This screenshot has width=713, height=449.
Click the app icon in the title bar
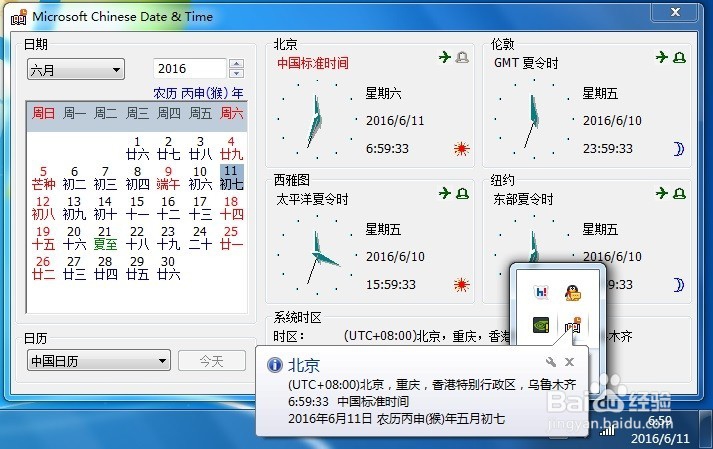pos(19,17)
